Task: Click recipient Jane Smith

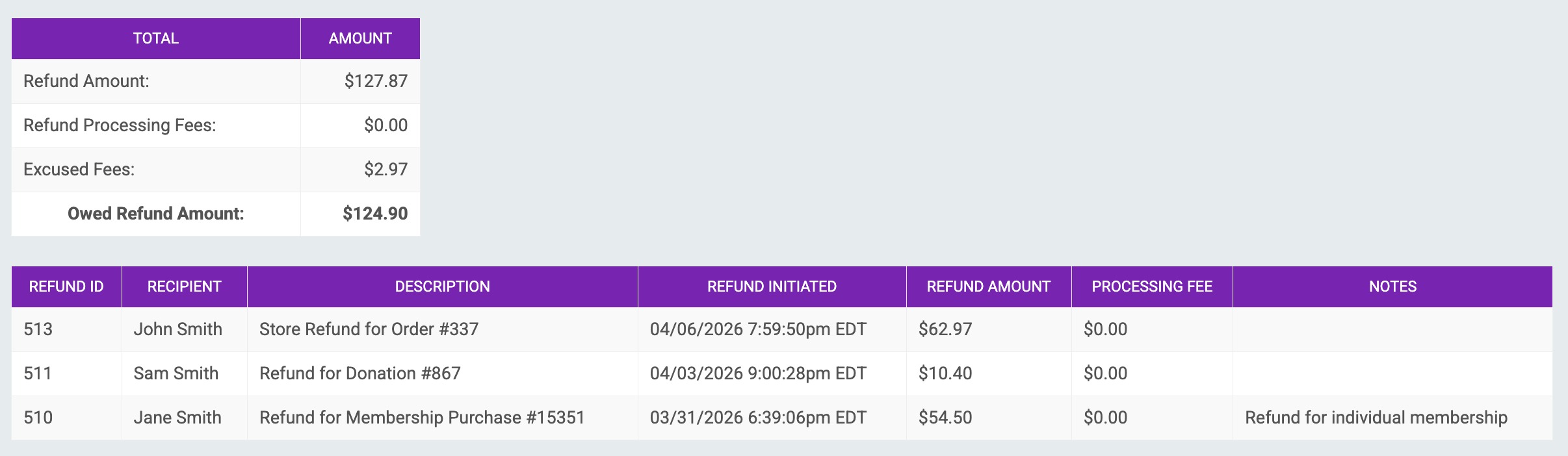Action: coord(177,418)
